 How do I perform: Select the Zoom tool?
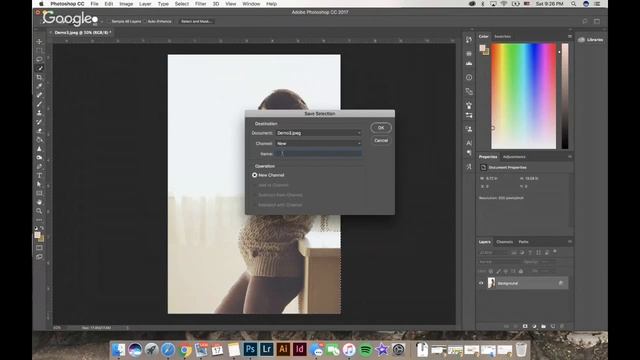(x=39, y=211)
